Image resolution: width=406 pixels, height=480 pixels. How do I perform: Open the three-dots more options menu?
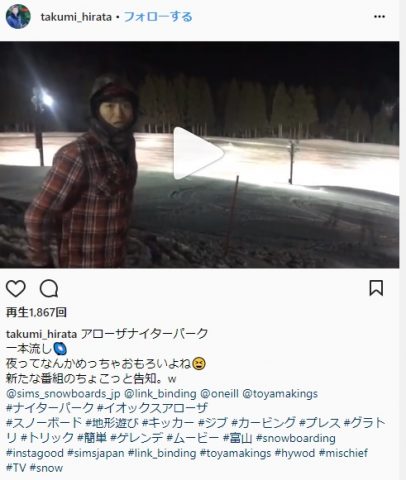click(379, 17)
